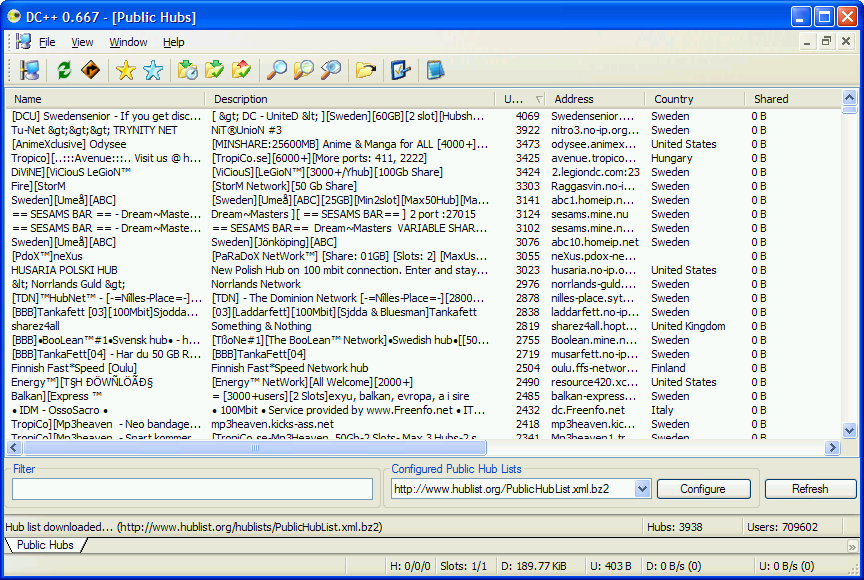Select the HUSARIA POLSKI HUB row
Image resolution: width=864 pixels, height=580 pixels.
pyautogui.click(x=424, y=270)
